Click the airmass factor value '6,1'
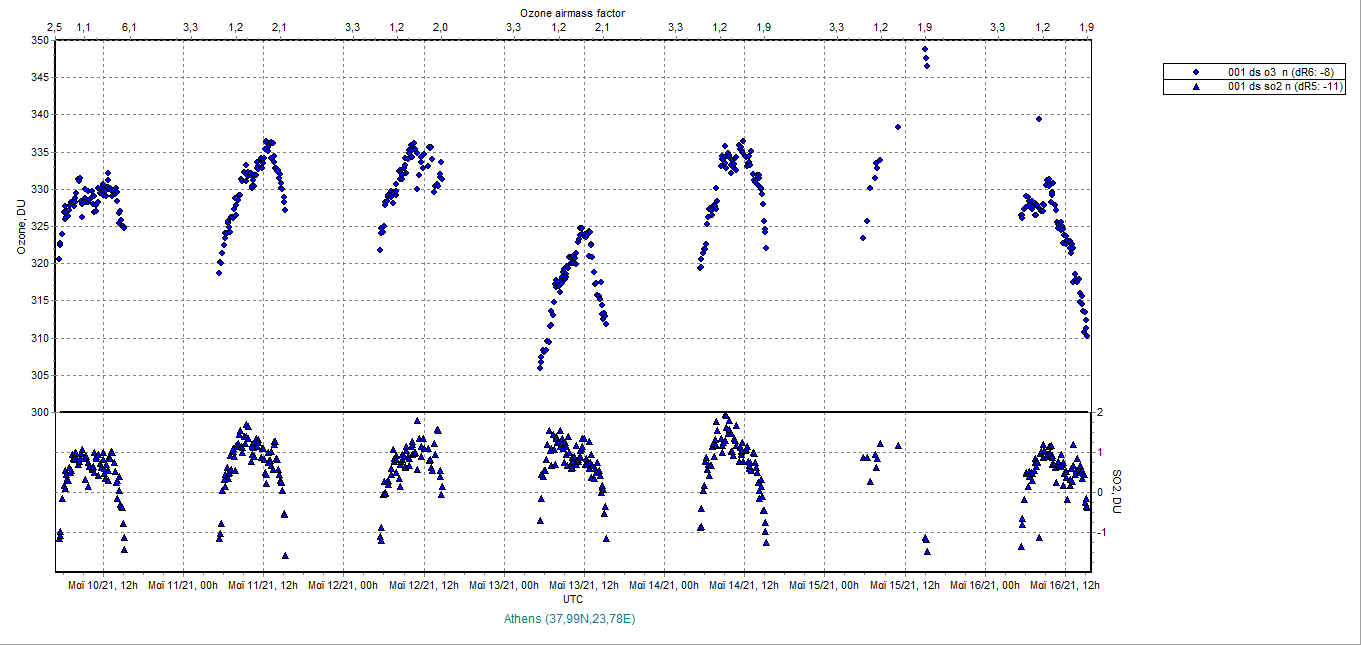 [x=129, y=26]
